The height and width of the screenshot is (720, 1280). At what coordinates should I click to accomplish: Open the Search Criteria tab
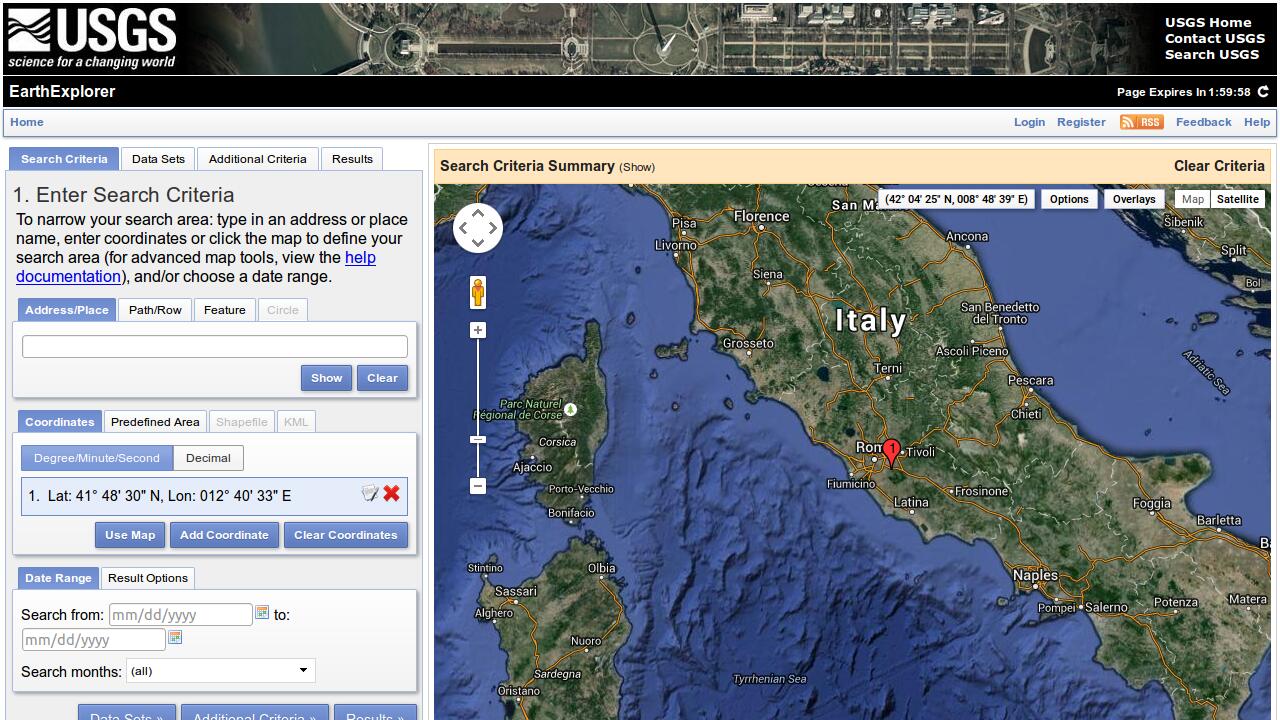64,159
